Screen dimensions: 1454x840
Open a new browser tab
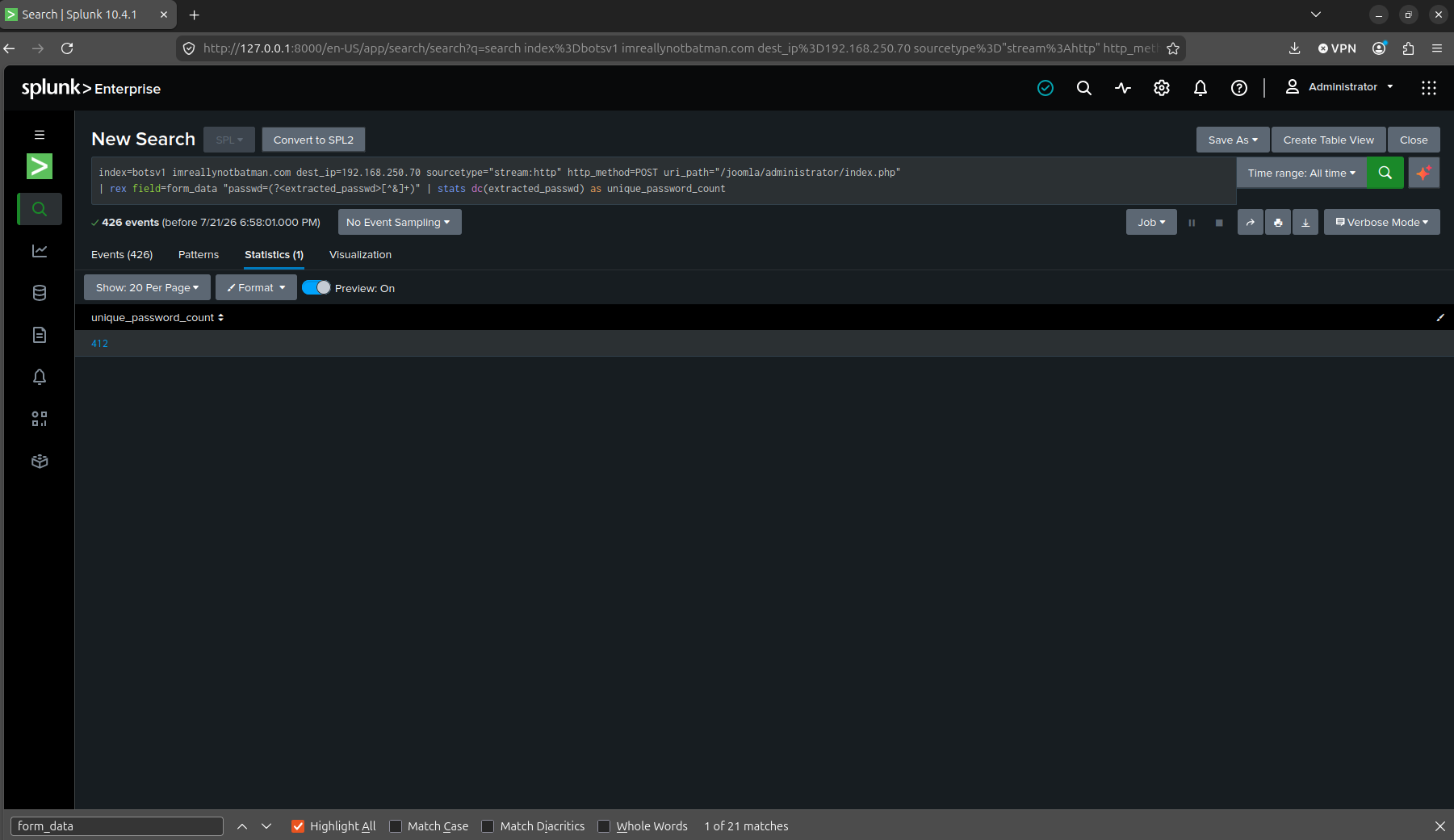click(x=194, y=15)
